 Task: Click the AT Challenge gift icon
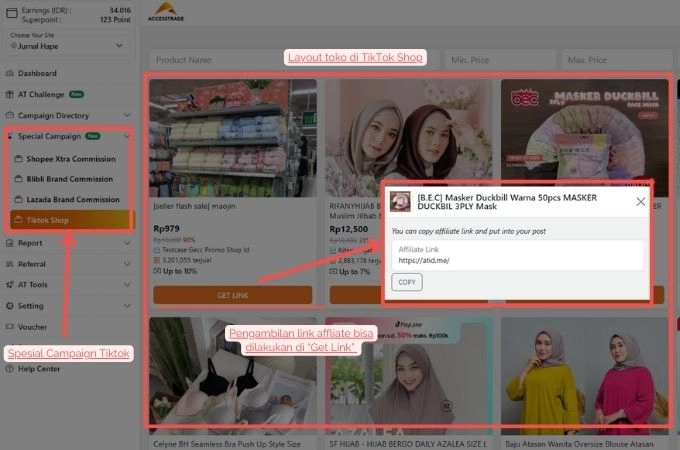pyautogui.click(x=10, y=95)
